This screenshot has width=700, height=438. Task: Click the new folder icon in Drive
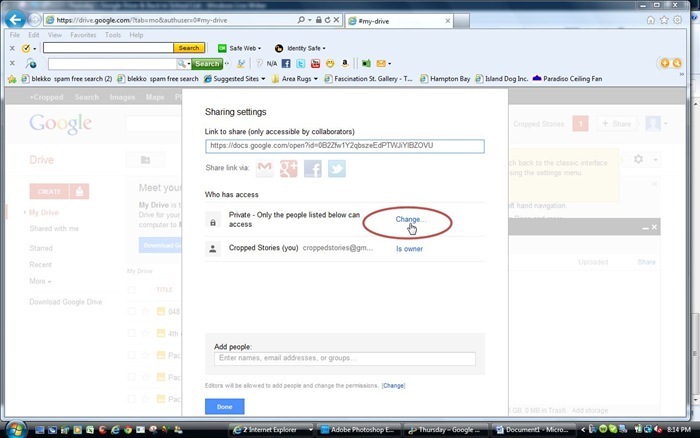tap(146, 159)
